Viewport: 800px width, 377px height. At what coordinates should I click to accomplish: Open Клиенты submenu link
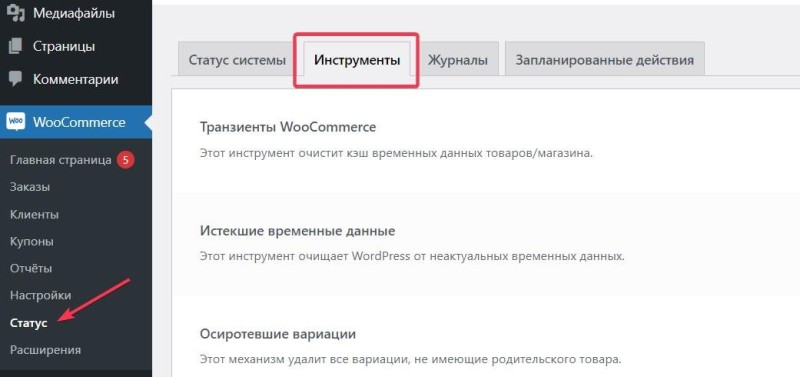[34, 214]
